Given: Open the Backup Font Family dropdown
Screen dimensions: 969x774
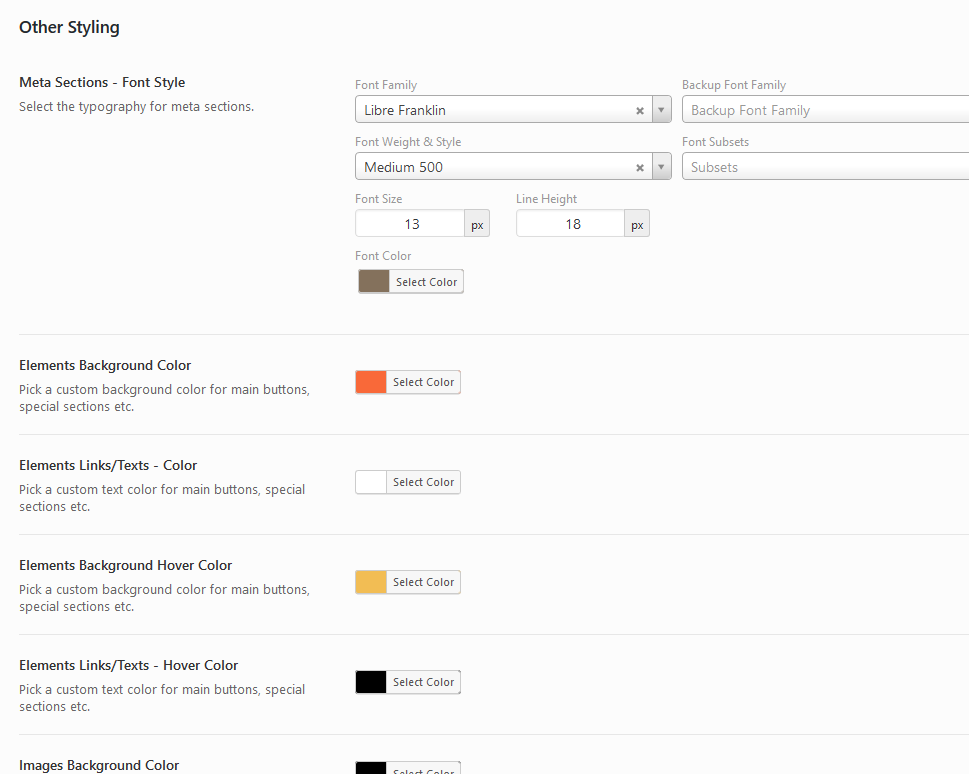Looking at the screenshot, I should (824, 110).
